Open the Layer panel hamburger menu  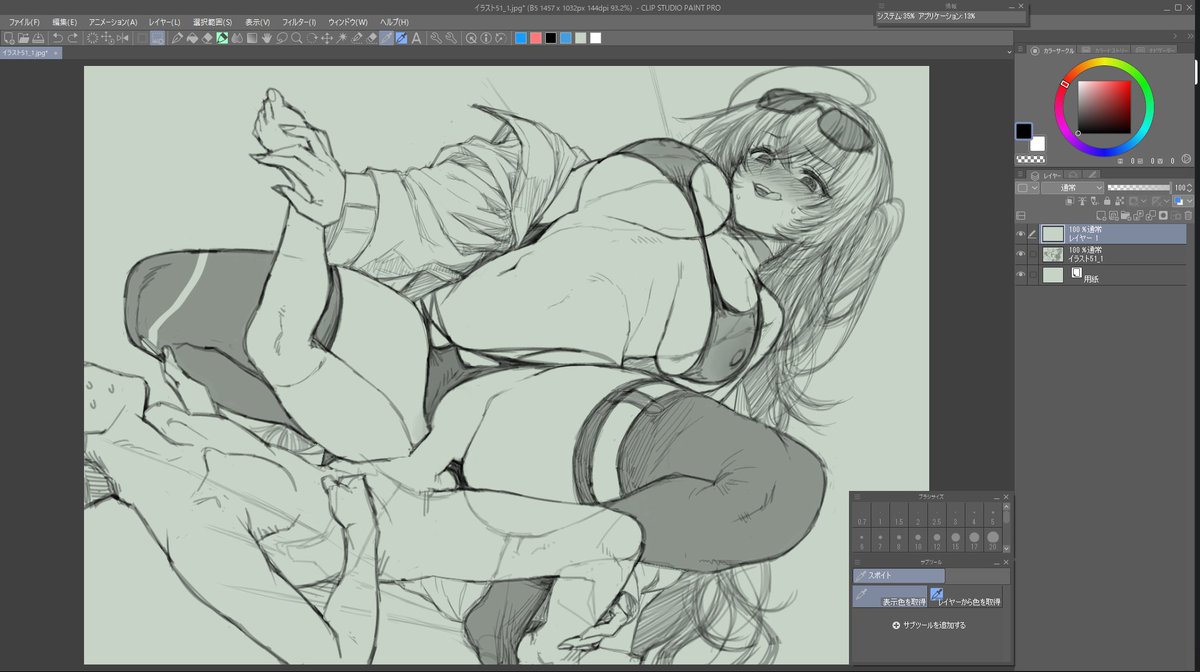1020,174
